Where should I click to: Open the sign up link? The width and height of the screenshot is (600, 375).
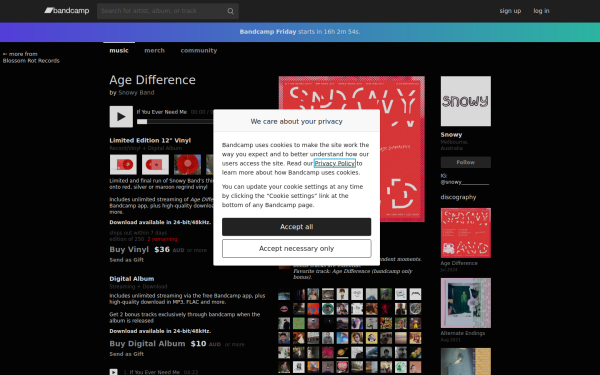[510, 11]
